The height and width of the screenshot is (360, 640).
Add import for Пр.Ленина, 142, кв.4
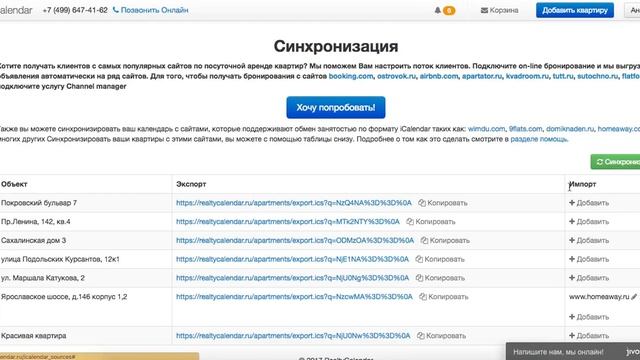pos(589,222)
